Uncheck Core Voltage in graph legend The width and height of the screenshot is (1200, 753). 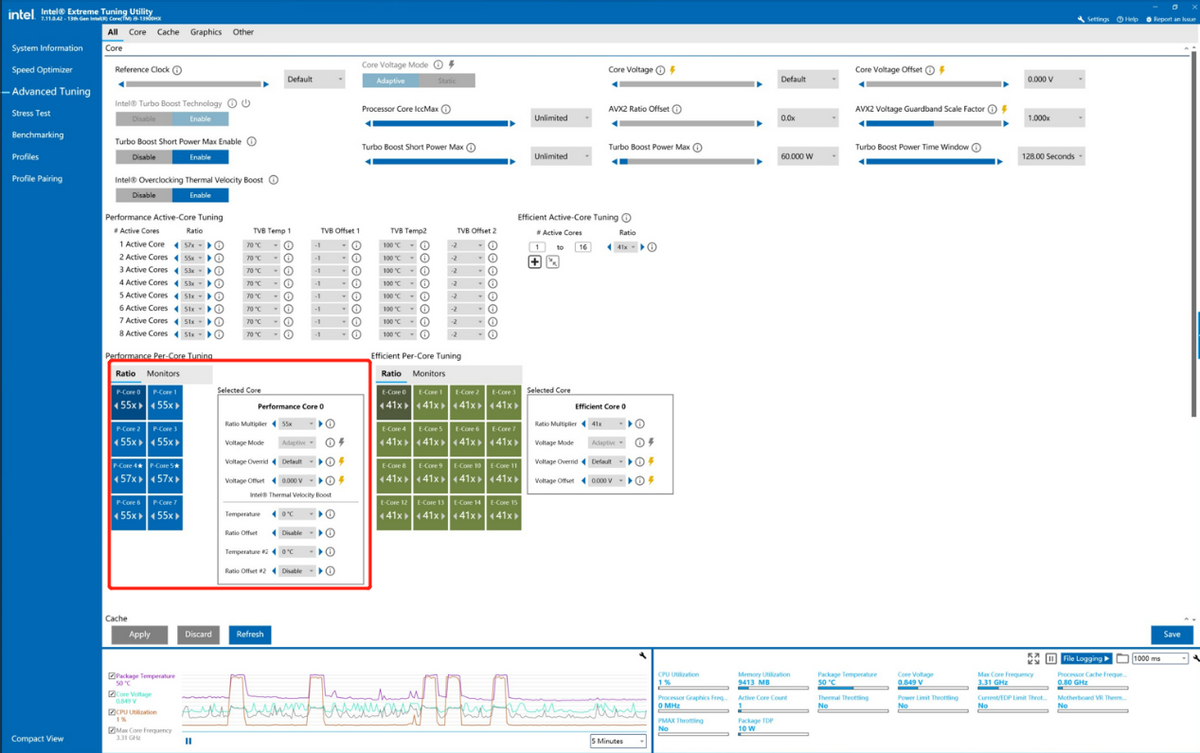[112, 694]
